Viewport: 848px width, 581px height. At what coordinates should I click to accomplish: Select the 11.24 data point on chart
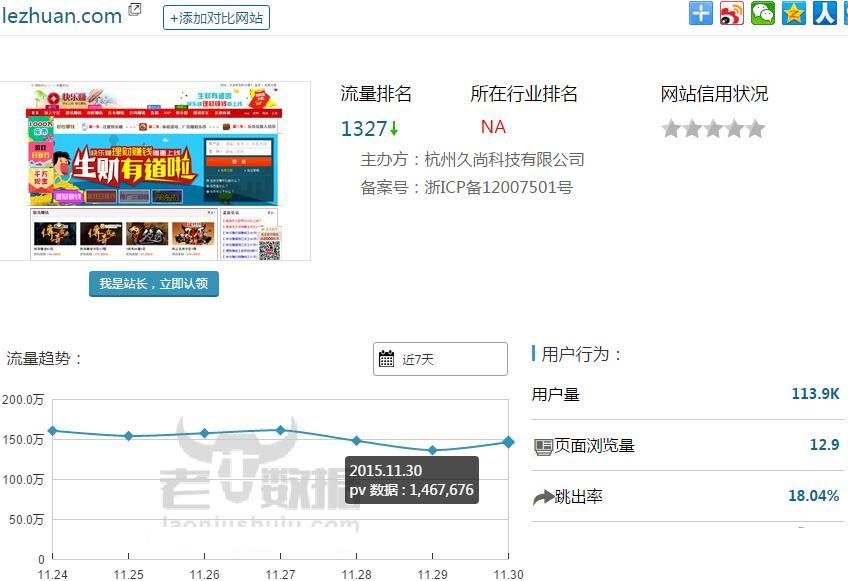pos(52,431)
